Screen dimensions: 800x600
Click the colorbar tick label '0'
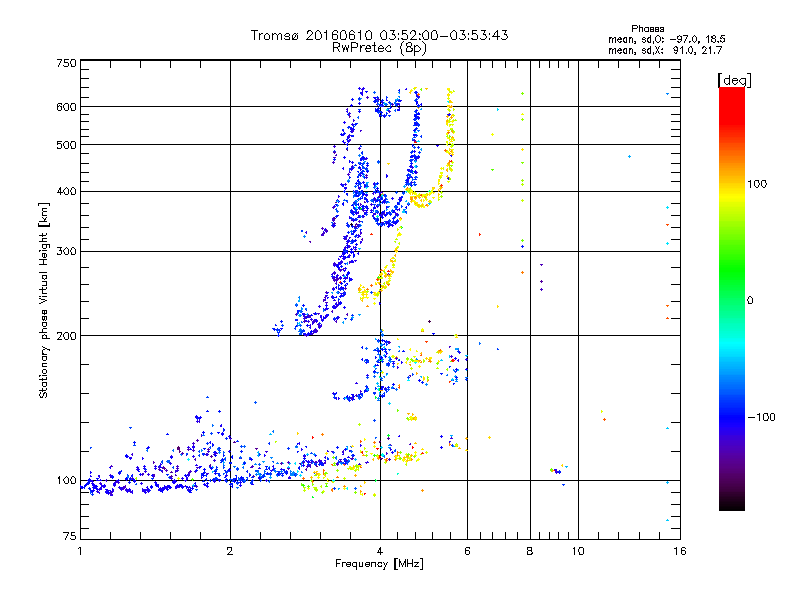coord(750,300)
